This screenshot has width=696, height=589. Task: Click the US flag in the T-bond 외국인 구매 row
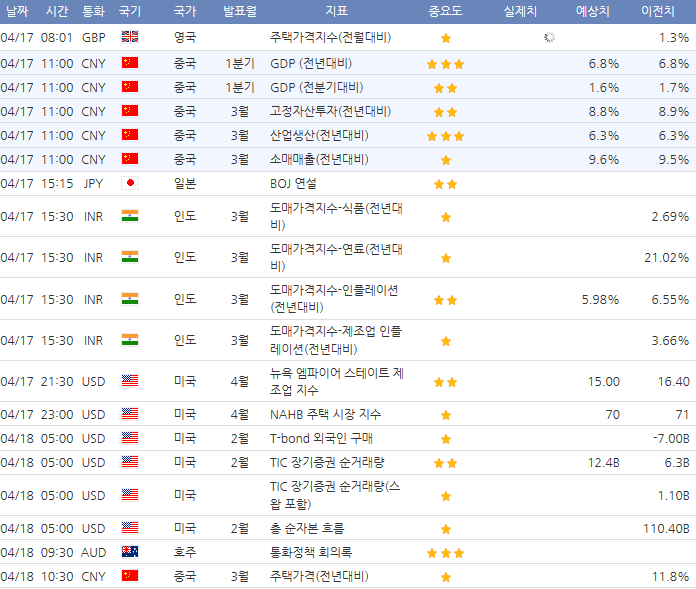(x=130, y=438)
